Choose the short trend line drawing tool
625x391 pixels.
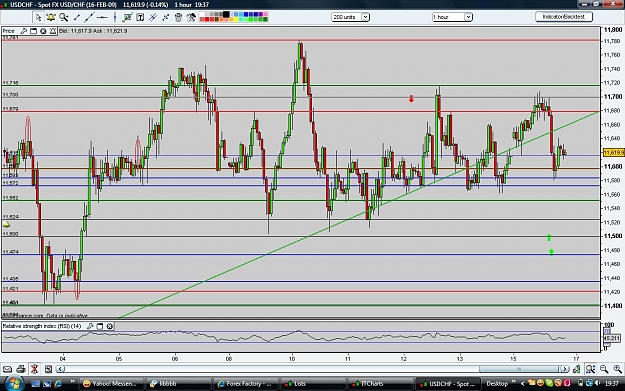point(77,17)
